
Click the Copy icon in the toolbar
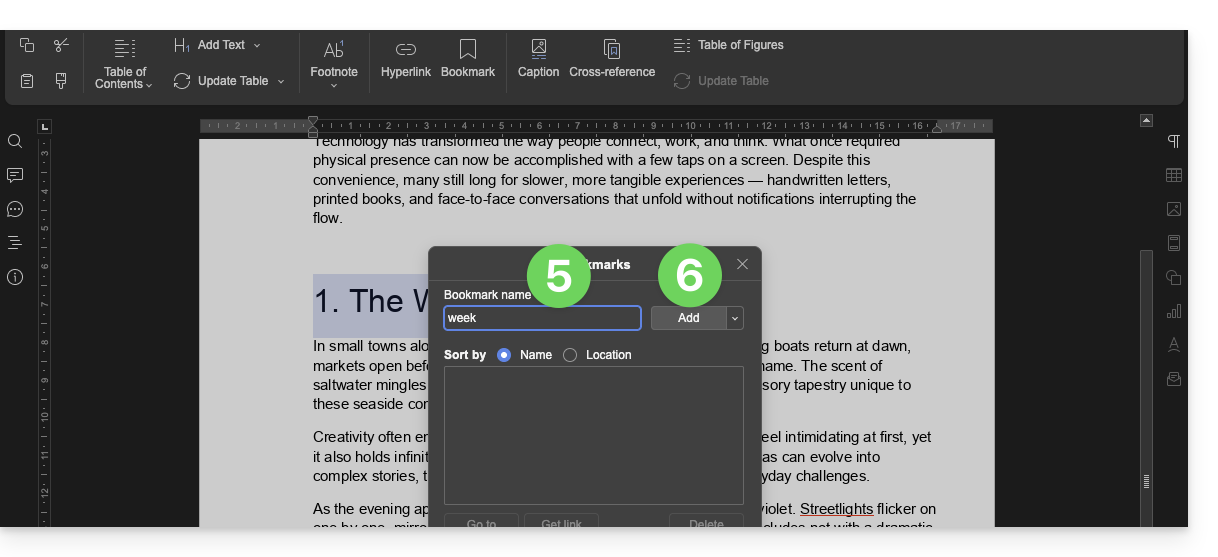[27, 45]
